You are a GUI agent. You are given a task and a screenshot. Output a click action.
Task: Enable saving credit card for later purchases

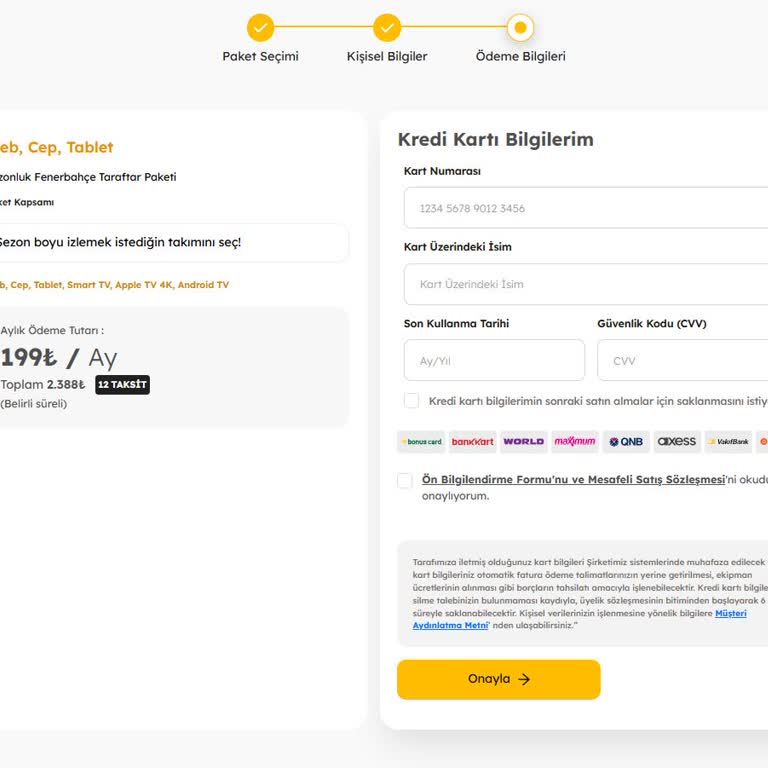(412, 401)
